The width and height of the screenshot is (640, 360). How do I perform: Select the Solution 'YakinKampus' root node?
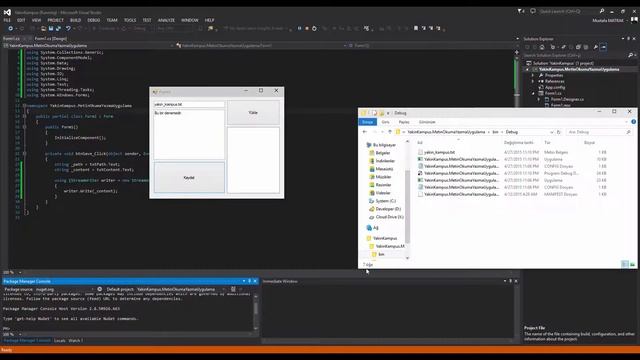[563, 63]
